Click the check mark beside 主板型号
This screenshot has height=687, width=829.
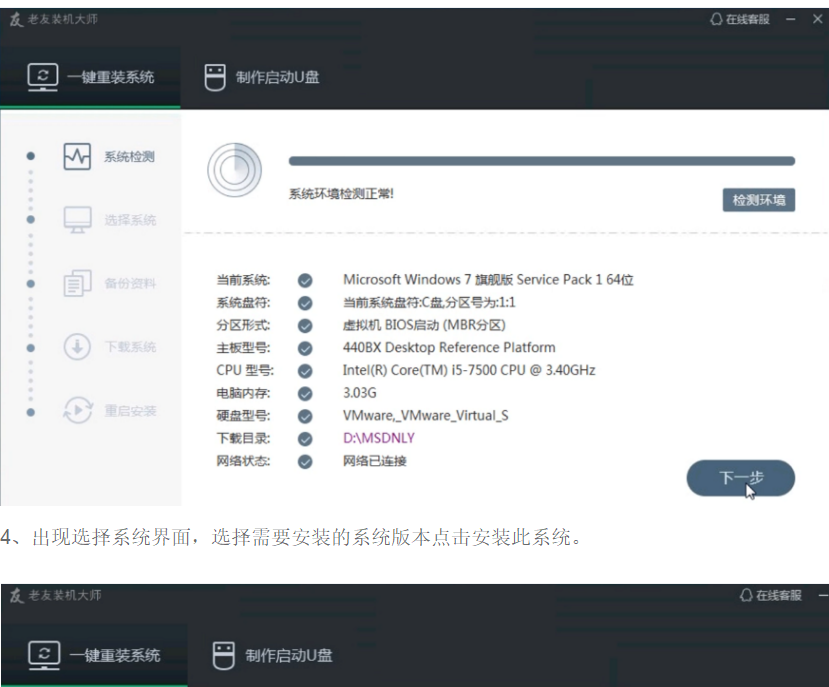(x=305, y=349)
